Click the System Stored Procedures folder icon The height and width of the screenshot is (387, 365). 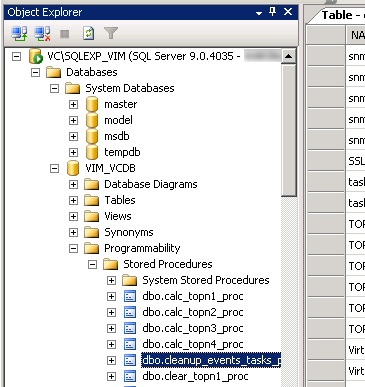129,280
